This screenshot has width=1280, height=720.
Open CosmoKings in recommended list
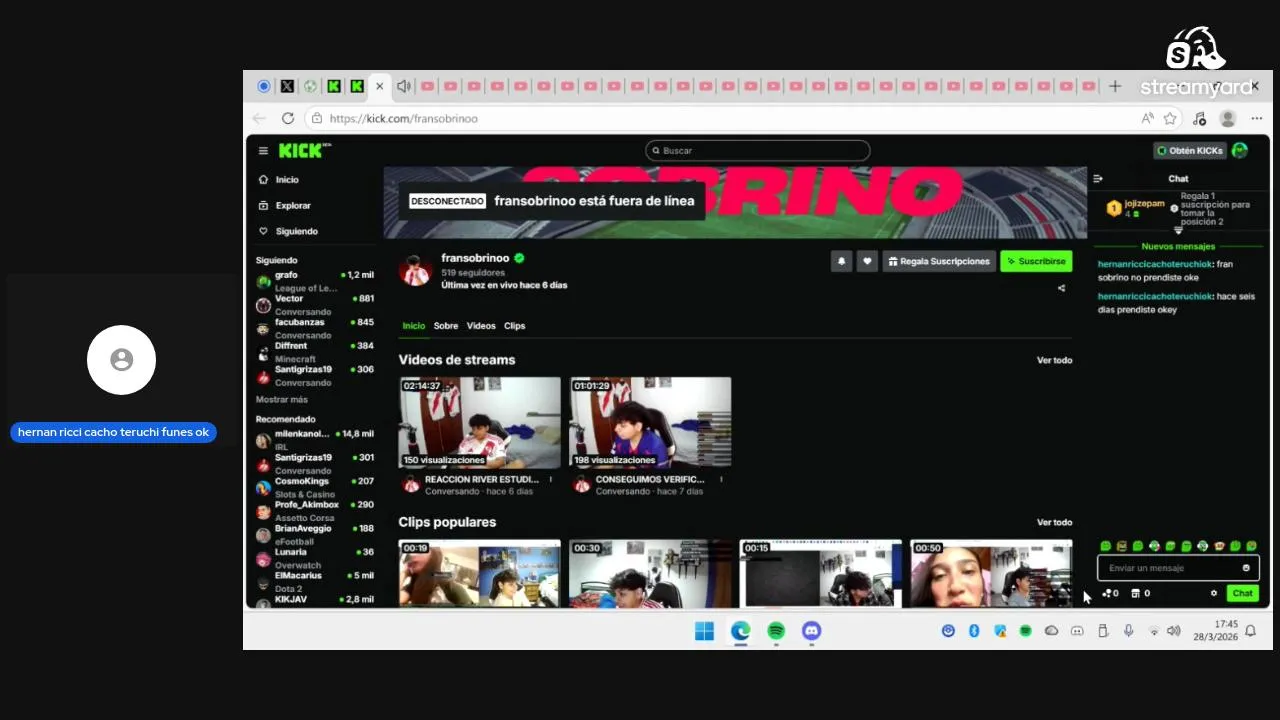coord(315,487)
